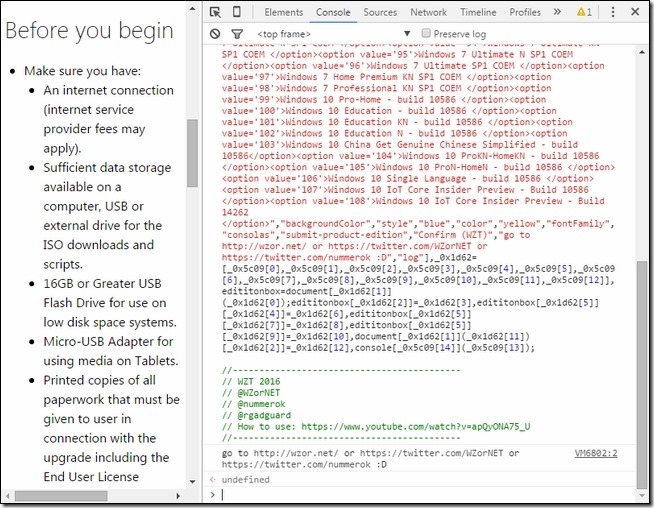
Task: Toggle the device mode phone icon
Action: [236, 12]
